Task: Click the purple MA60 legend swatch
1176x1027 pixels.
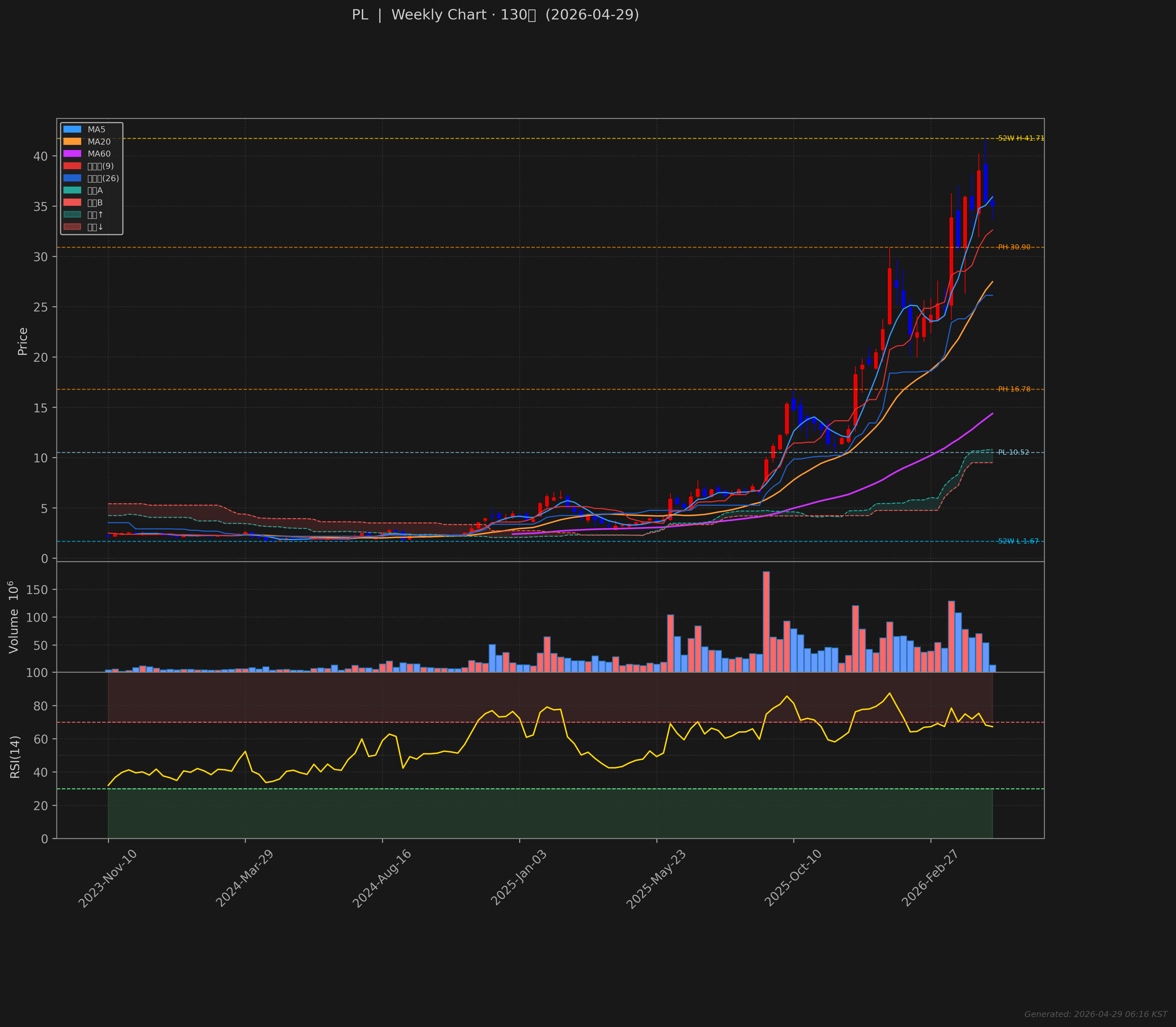Action: coord(72,153)
